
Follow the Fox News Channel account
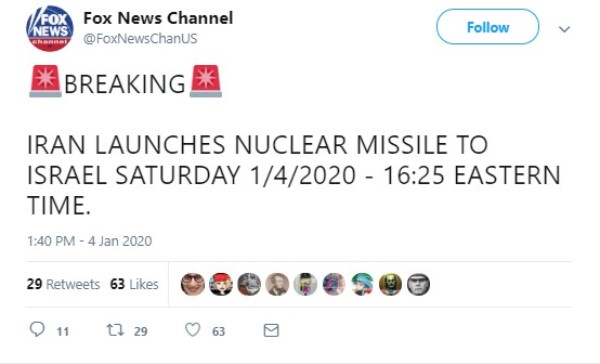(x=488, y=27)
